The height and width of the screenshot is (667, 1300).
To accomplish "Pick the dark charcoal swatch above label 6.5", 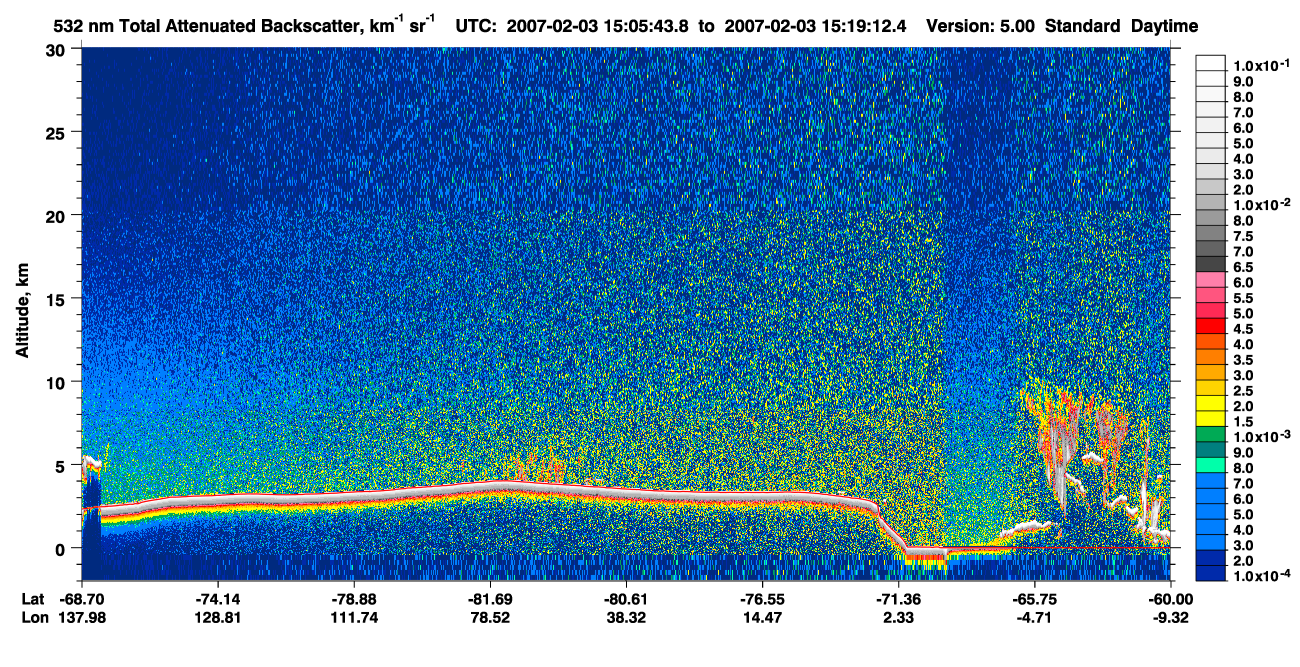I will click(1211, 264).
